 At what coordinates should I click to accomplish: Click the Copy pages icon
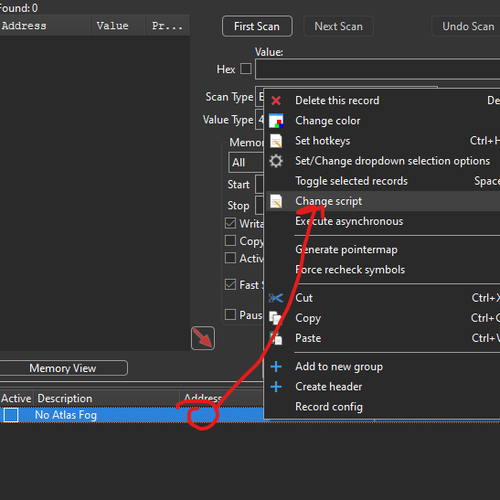pos(275,318)
